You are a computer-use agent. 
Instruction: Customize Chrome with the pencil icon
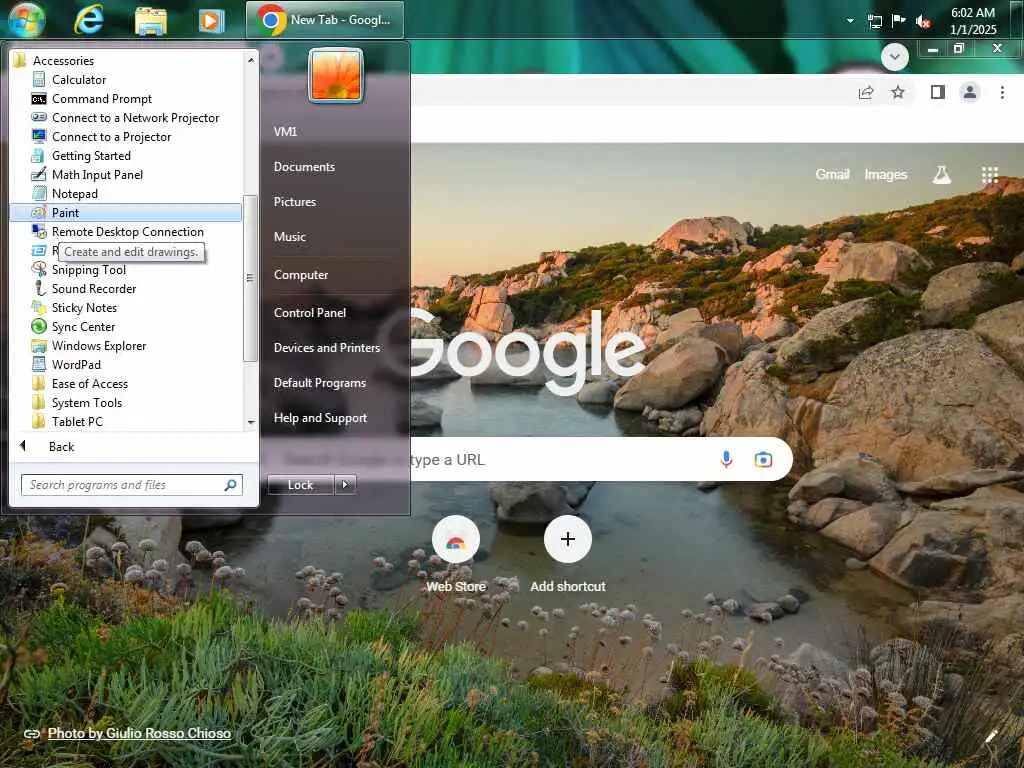point(991,736)
